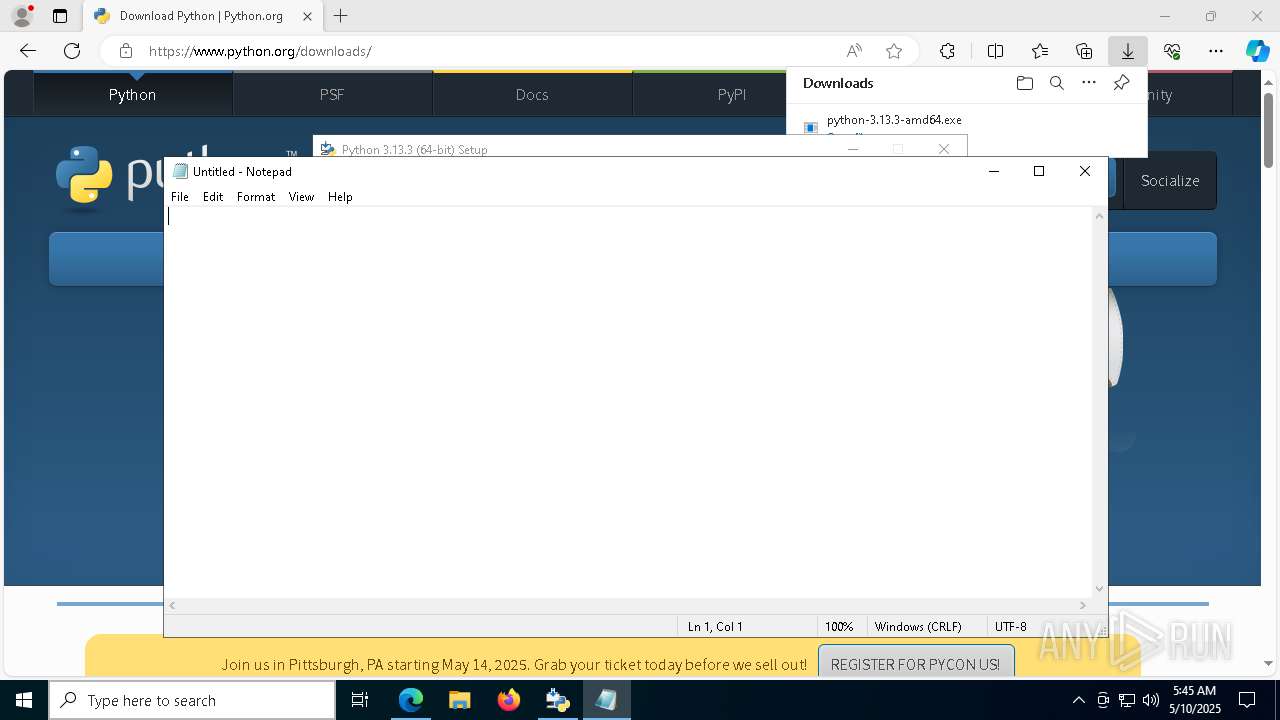Open the notification center
This screenshot has height=720, width=1280.
pos(1247,700)
